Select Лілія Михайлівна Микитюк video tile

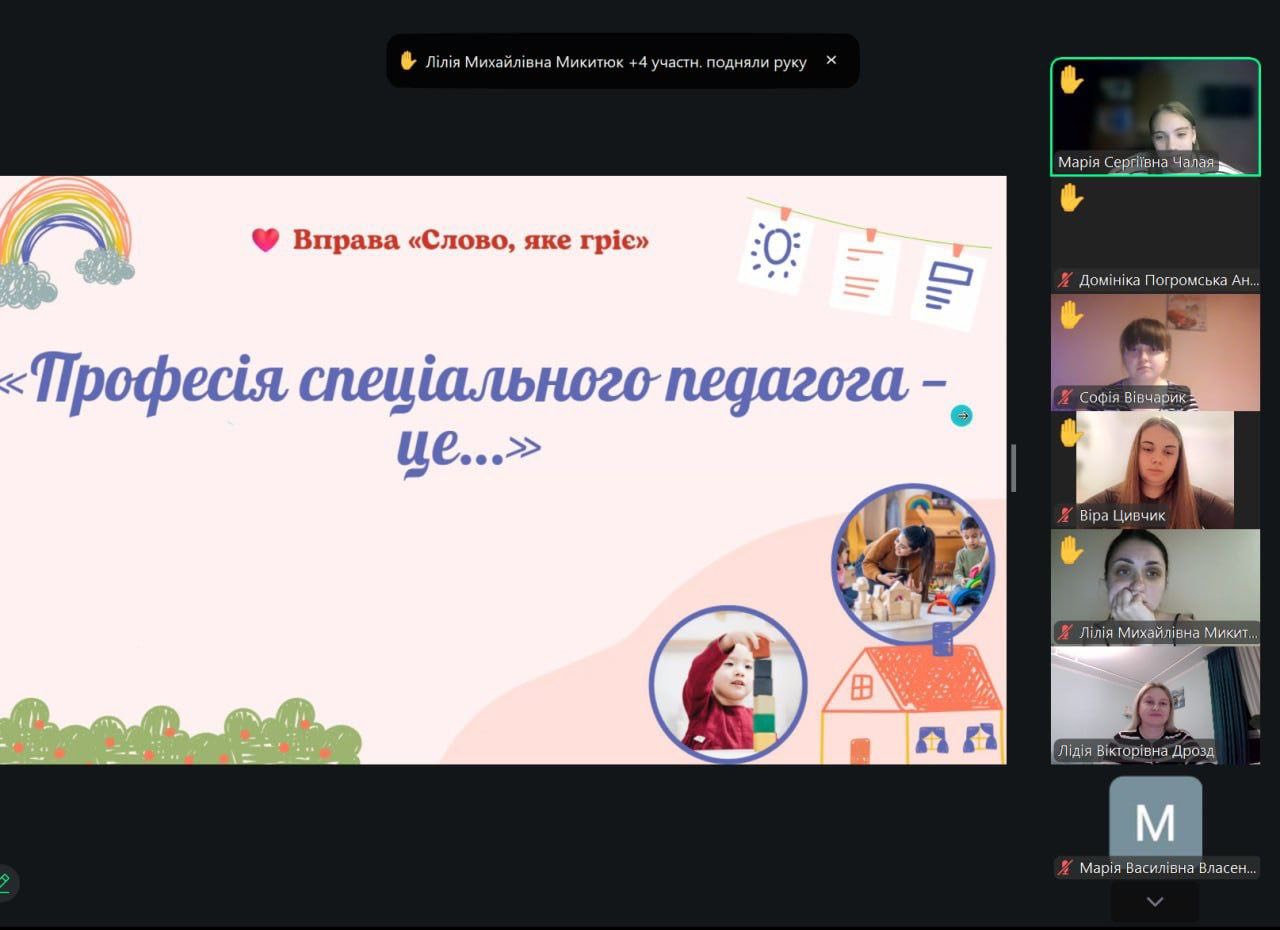click(x=1155, y=587)
